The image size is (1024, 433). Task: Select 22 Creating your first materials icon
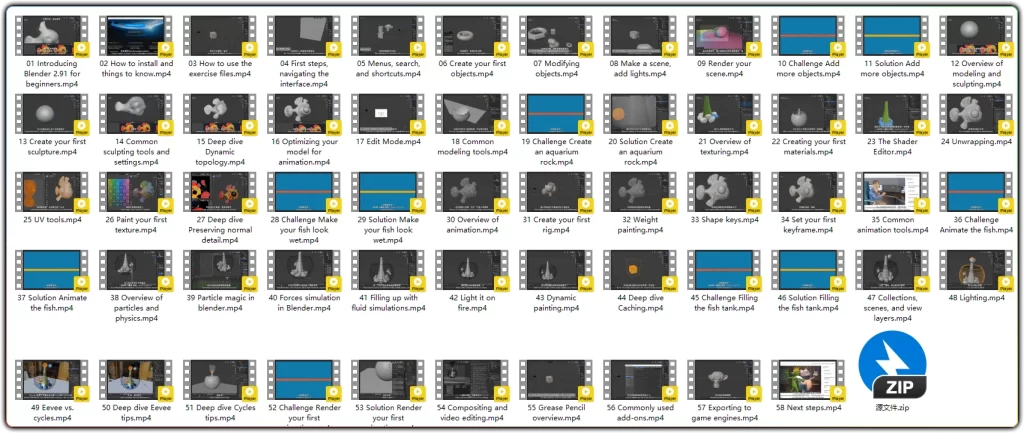(x=808, y=114)
